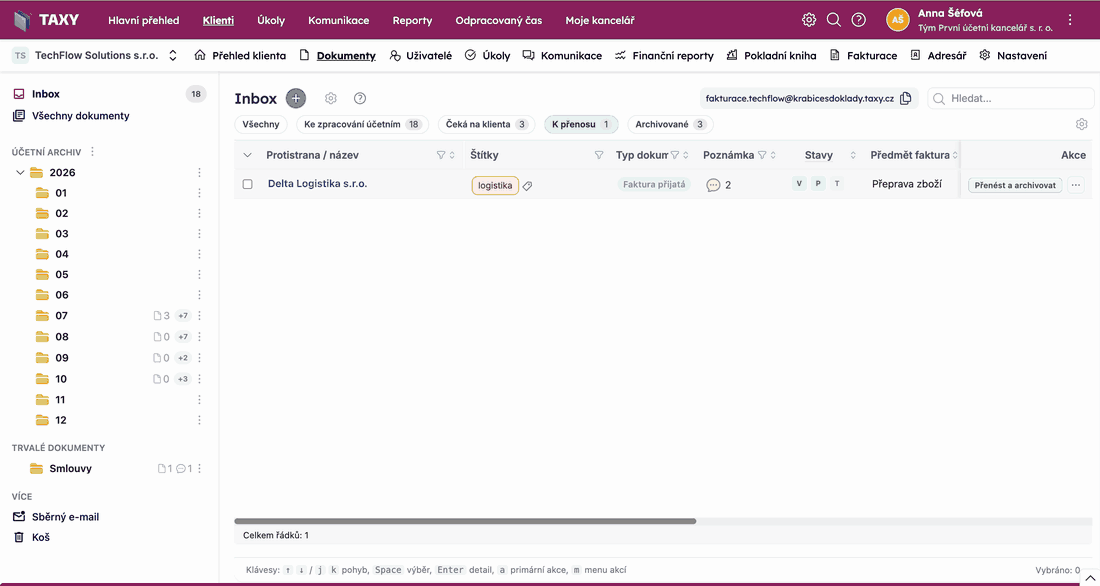Click Přenést a archivovat button
Screen dimensions: 1100x586
[1015, 185]
